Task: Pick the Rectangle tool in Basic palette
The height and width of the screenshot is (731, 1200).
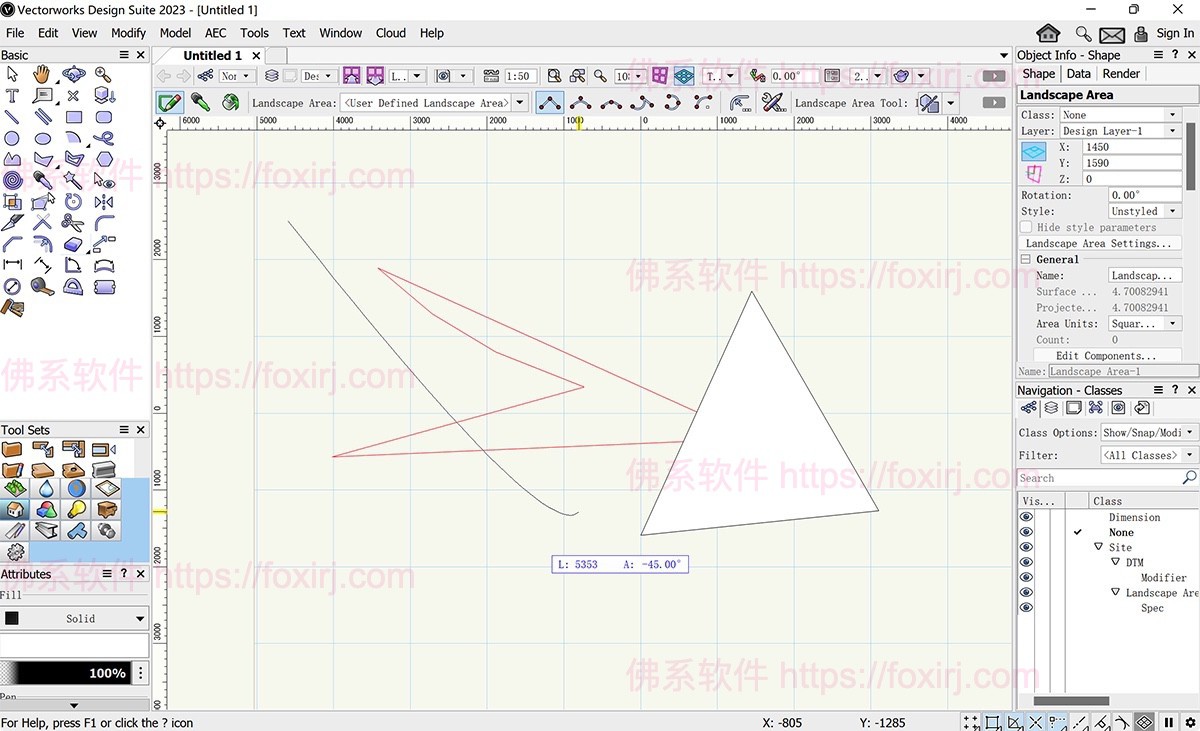Action: (x=74, y=117)
